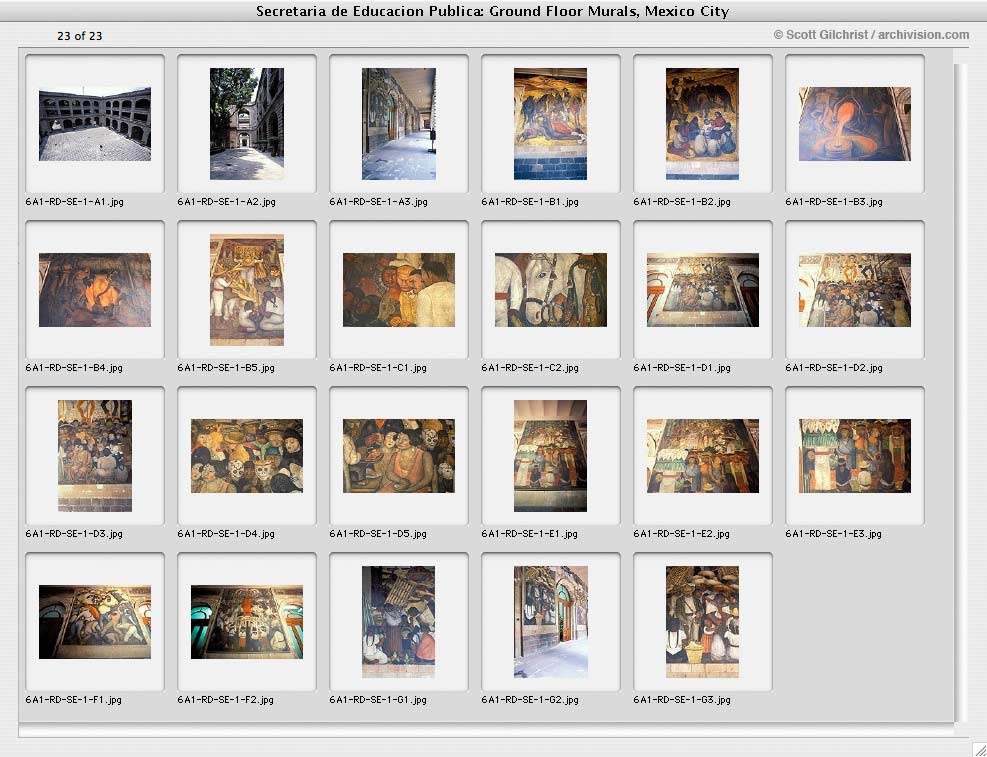
Task: Click the filename label 6A1-RD-SE-1-G1.jpg
Action: tap(378, 700)
